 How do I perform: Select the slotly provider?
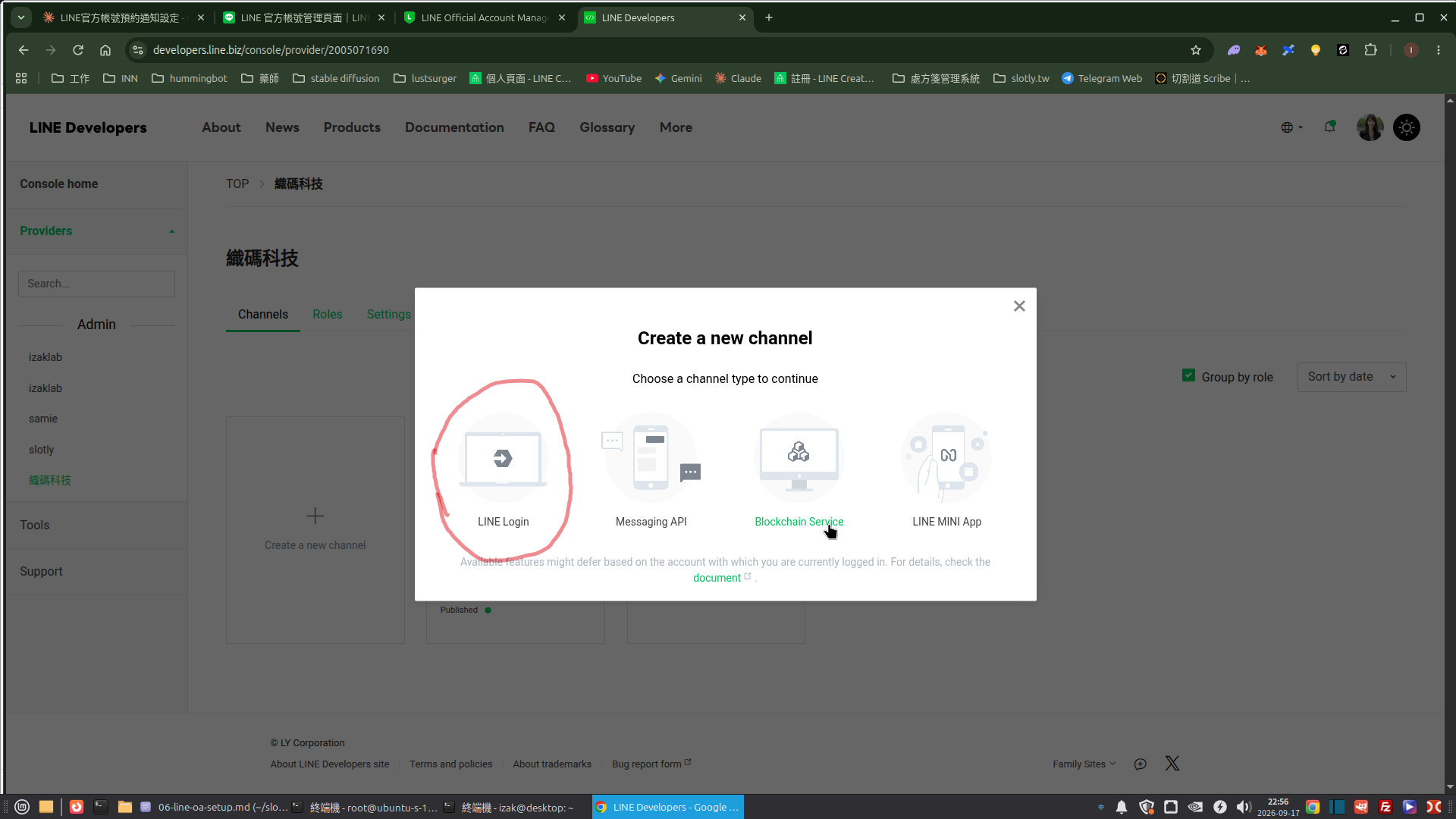42,450
